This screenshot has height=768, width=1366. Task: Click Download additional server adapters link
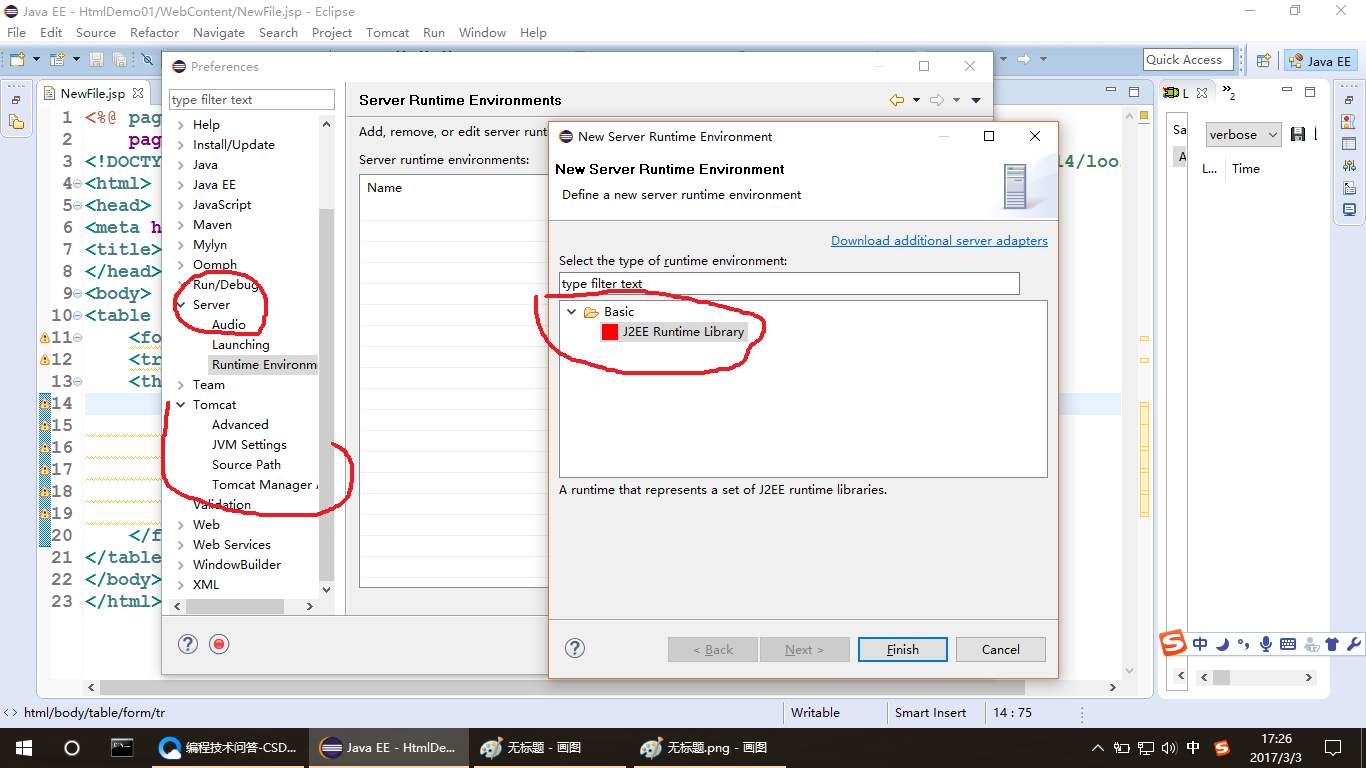[x=939, y=241]
